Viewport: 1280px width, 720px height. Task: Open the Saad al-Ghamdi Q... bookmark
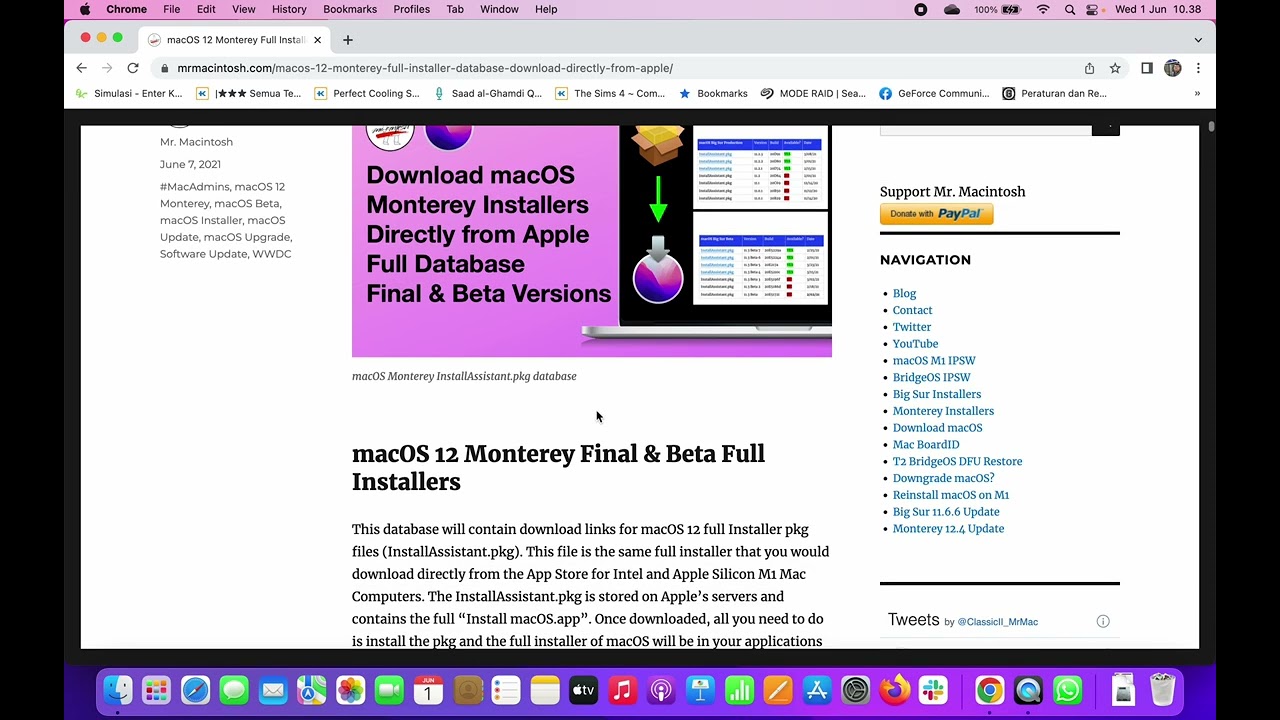coord(487,94)
